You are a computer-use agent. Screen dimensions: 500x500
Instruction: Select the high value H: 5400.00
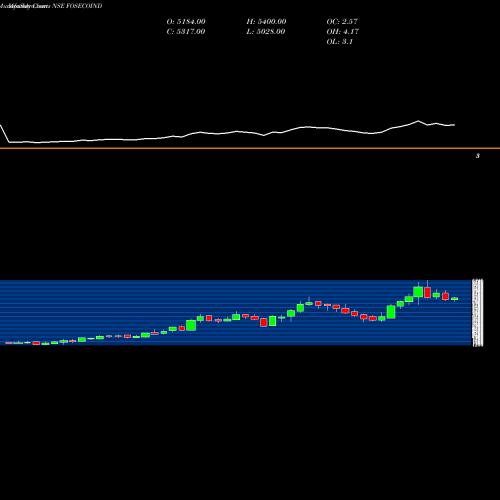pyautogui.click(x=266, y=22)
